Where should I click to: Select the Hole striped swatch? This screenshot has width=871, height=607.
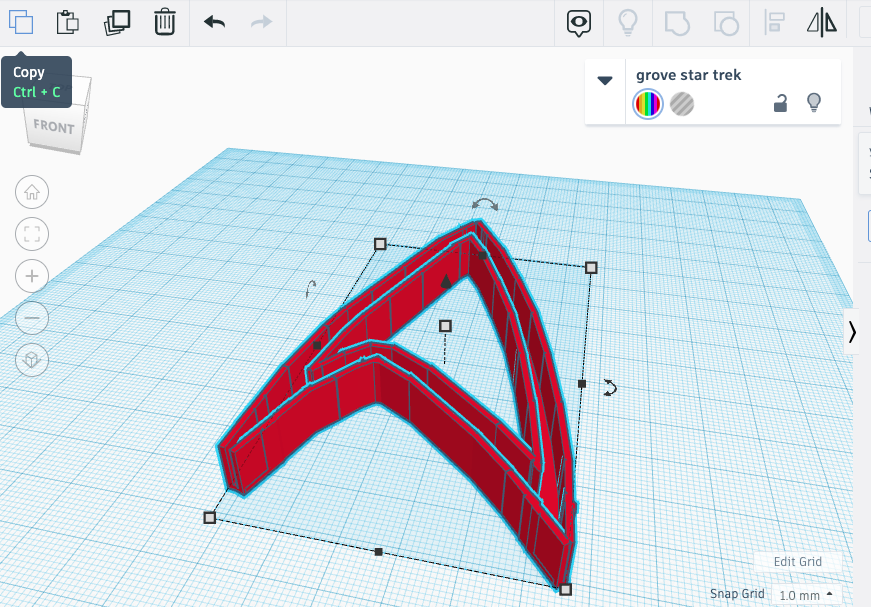[682, 104]
